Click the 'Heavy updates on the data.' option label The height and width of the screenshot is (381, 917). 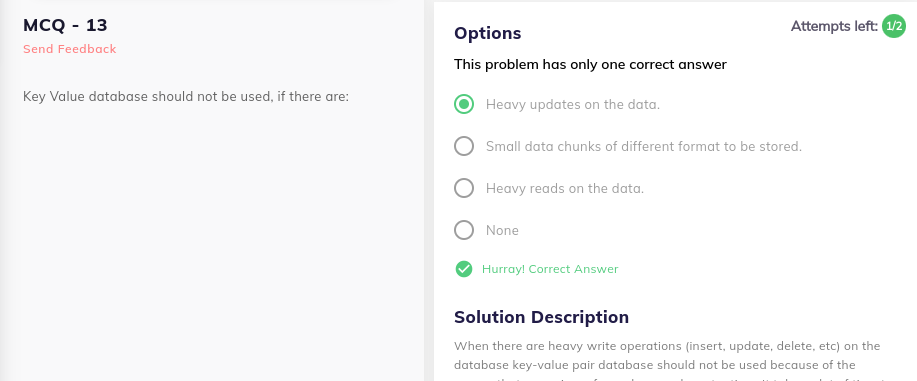point(573,105)
